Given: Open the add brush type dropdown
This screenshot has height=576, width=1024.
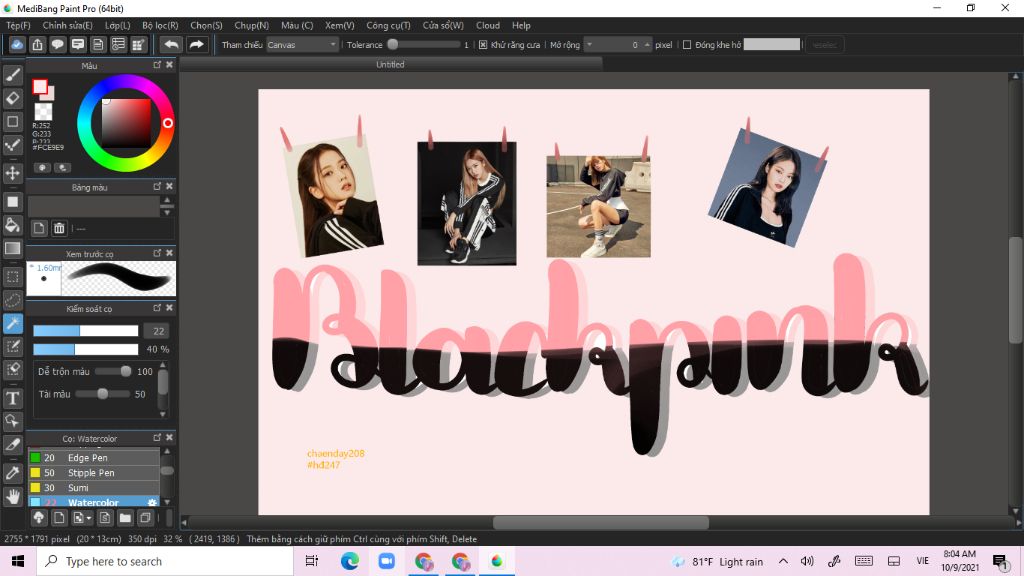Looking at the screenshot, I should (82, 518).
